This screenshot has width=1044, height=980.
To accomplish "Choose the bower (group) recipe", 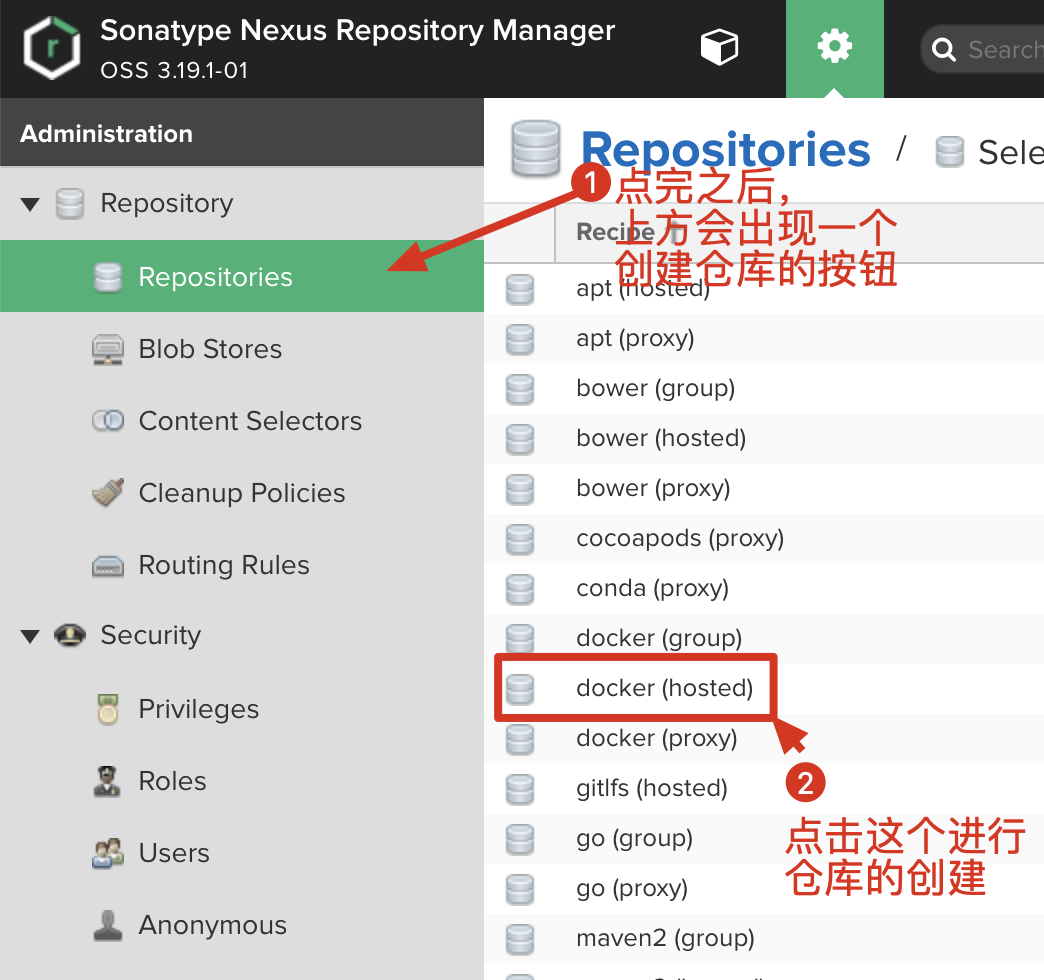I will pyautogui.click(x=655, y=388).
